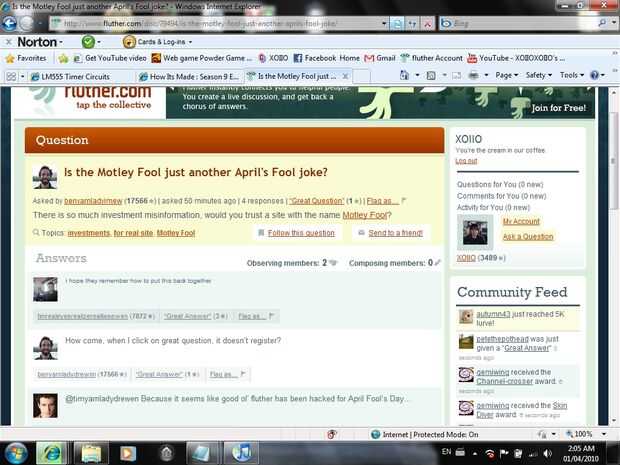620x465 pixels.
Task: Open the YouTube XO8OXO8O's bookmark
Action: tap(516, 58)
